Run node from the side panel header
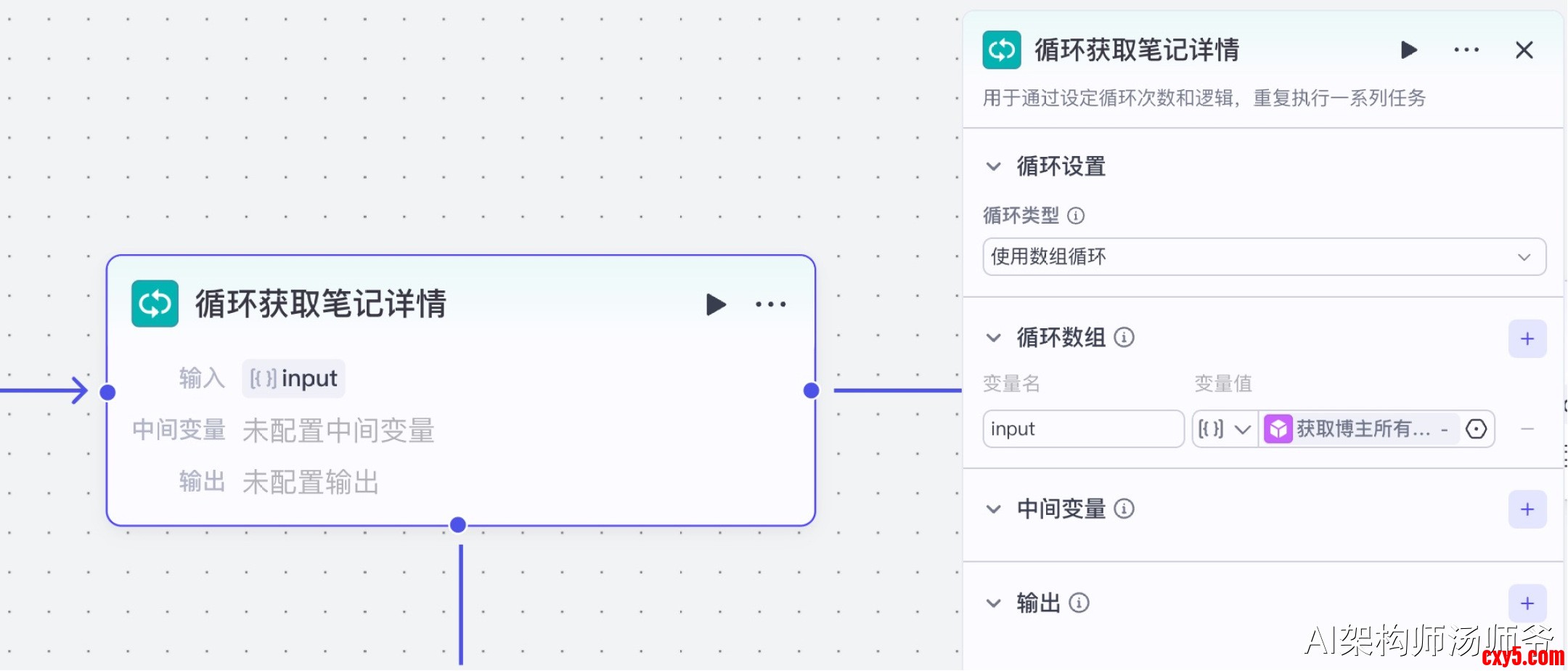This screenshot has height=671, width=1568. pos(1408,50)
